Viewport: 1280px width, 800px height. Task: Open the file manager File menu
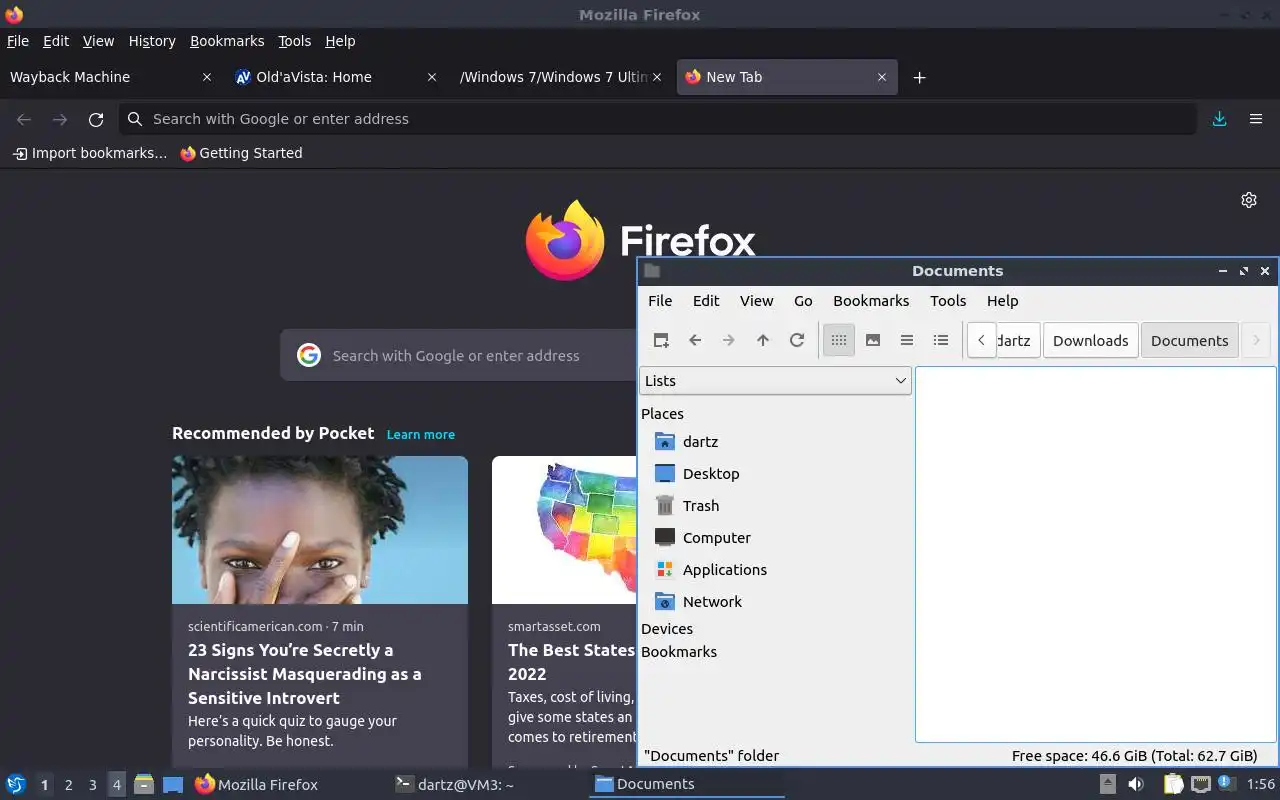(660, 301)
